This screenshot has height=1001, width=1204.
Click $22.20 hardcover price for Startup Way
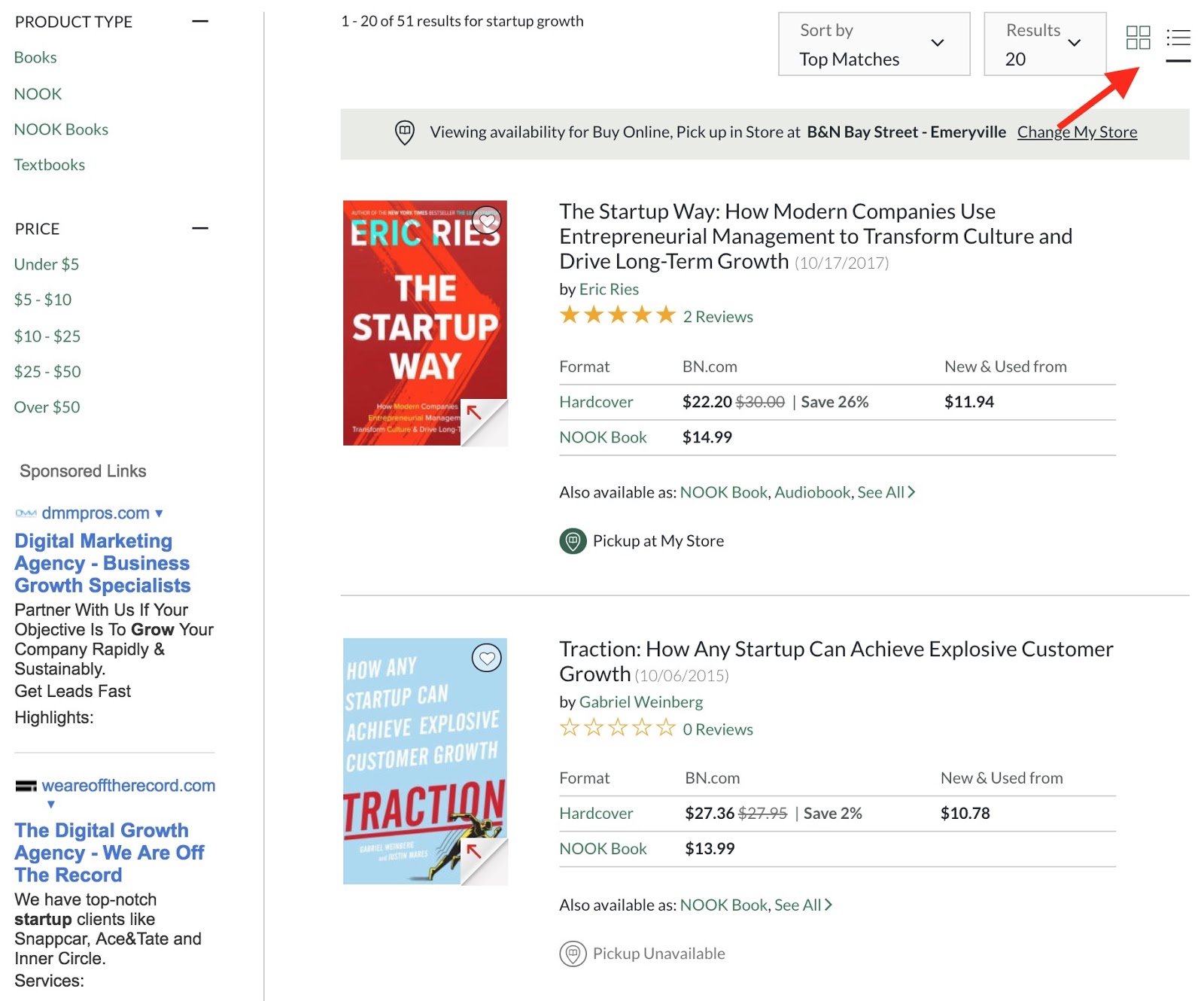(x=707, y=402)
